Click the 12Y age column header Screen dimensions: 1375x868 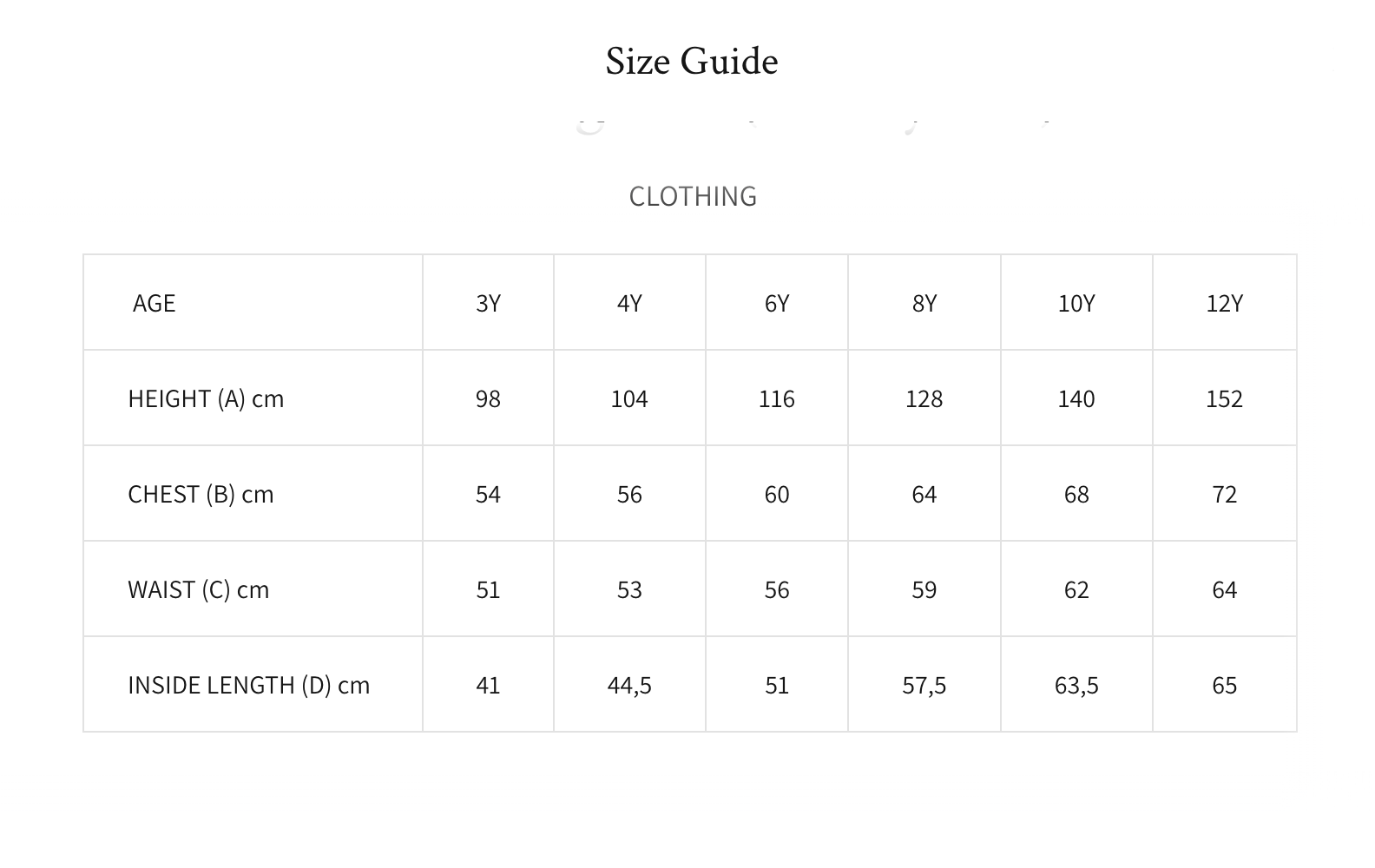[x=1224, y=303]
